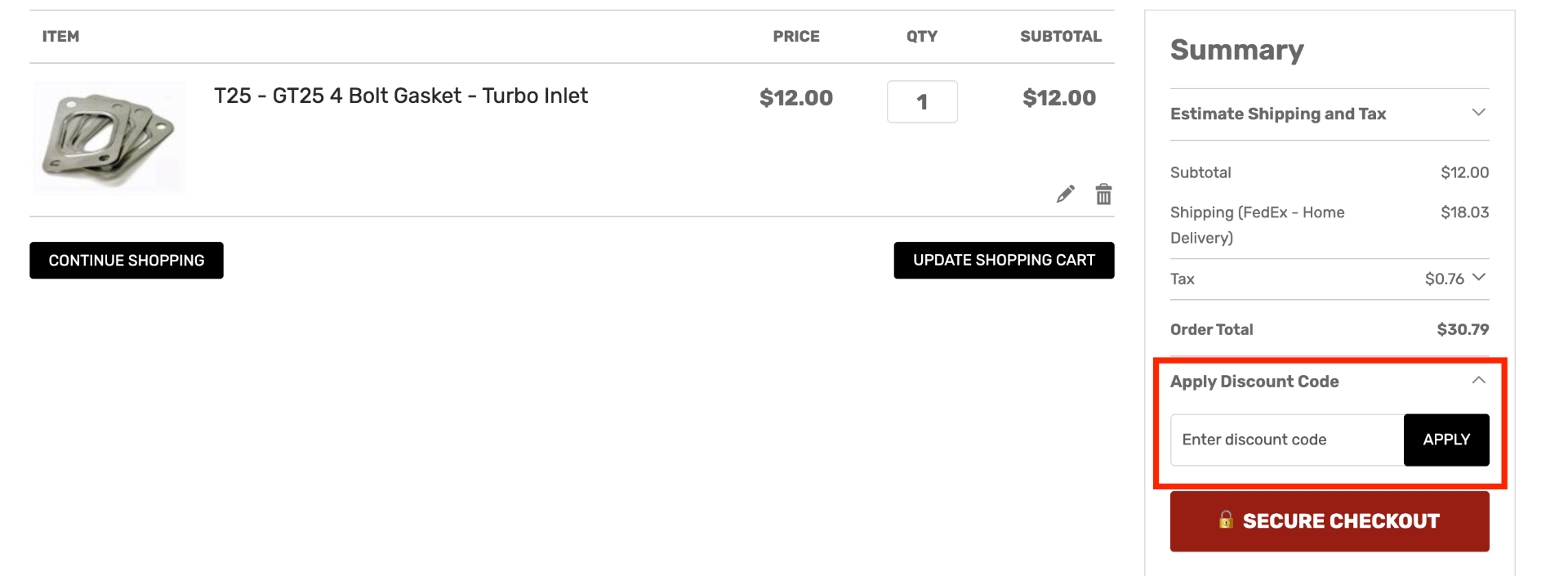Expand Estimate Shipping and Tax chevron
Image resolution: width=1568 pixels, height=576 pixels.
1478,113
